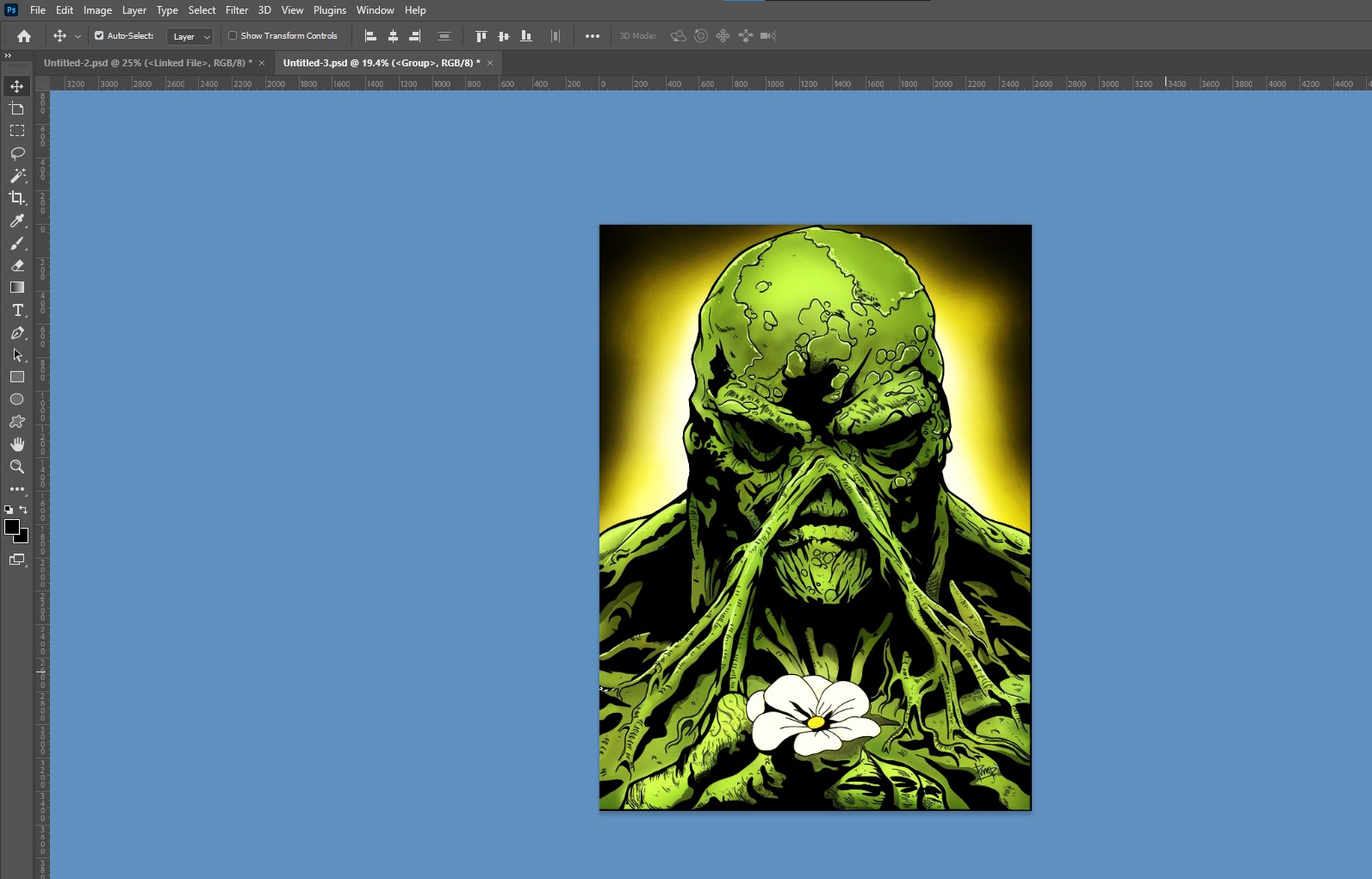Viewport: 1372px width, 879px height.
Task: Open the Window menu
Action: (x=375, y=10)
